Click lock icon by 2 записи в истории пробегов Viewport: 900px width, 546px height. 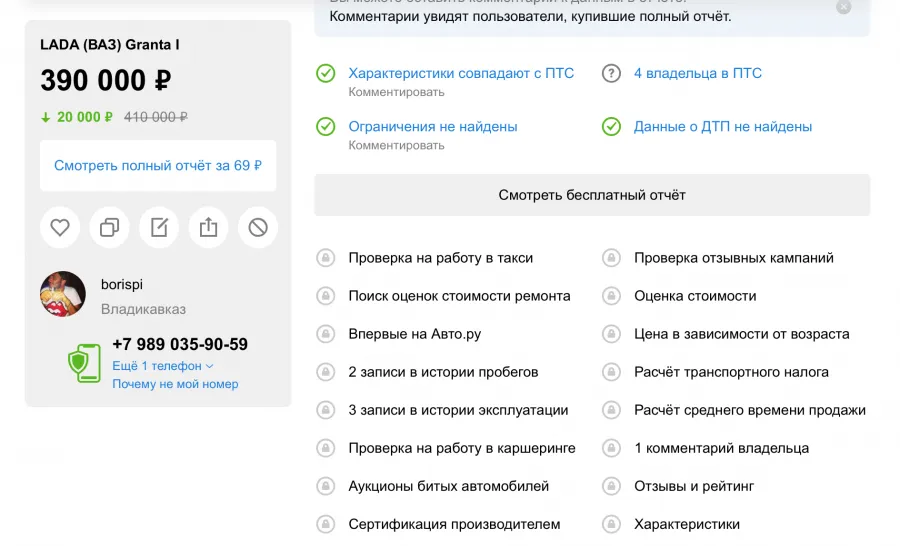tap(325, 372)
